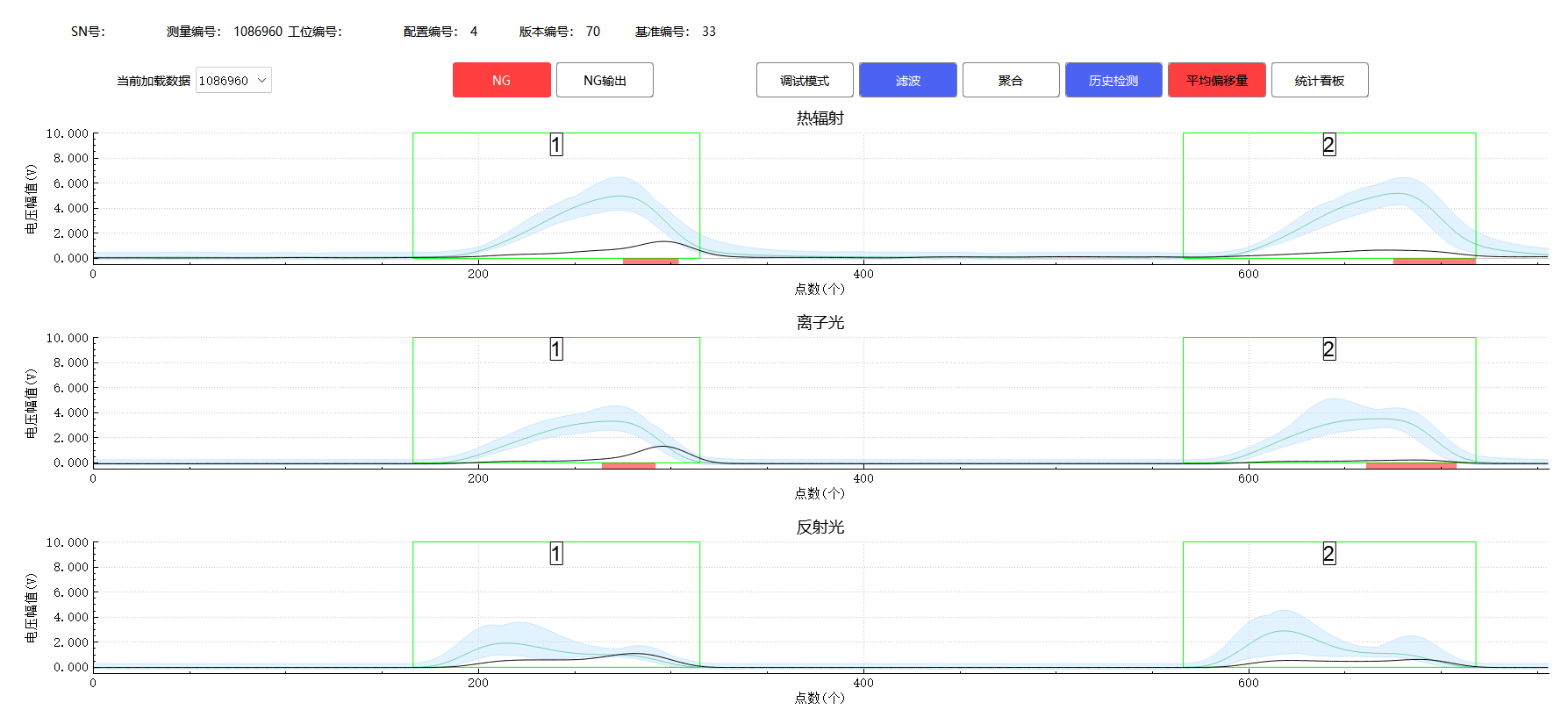Click the 反射光 chart title
This screenshot has height=717, width=1568.
[x=820, y=527]
